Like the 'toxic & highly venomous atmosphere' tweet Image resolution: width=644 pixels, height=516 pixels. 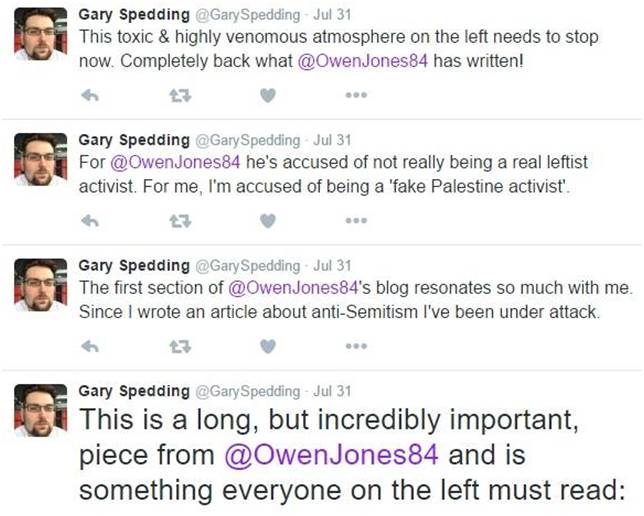pos(268,96)
